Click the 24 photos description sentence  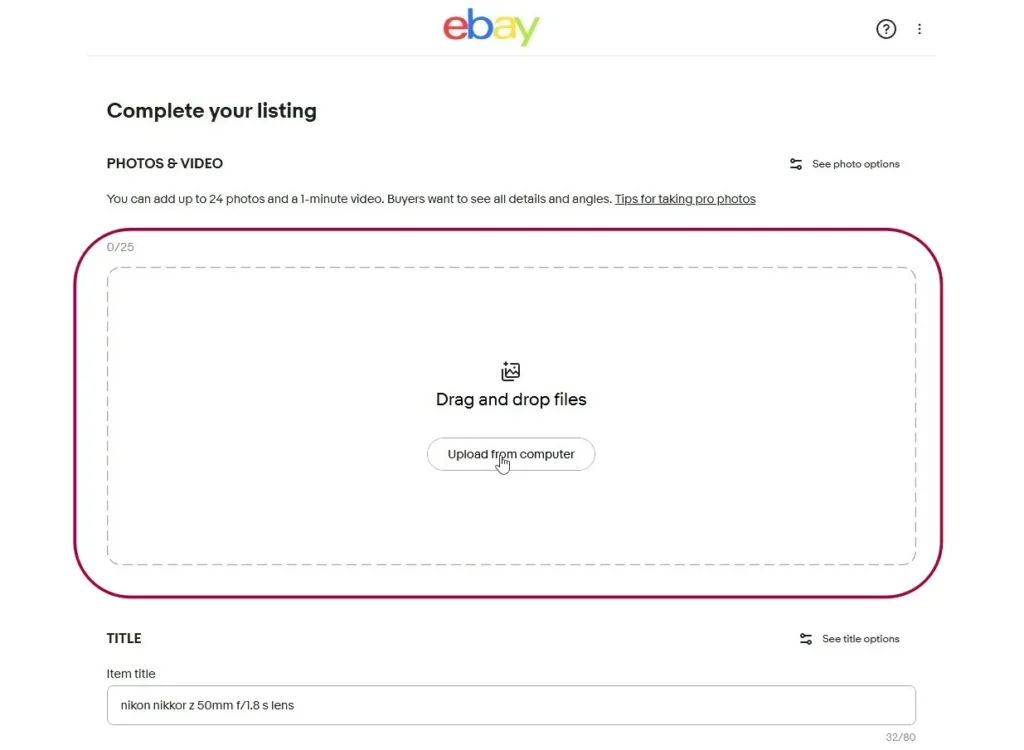pyautogui.click(x=359, y=199)
